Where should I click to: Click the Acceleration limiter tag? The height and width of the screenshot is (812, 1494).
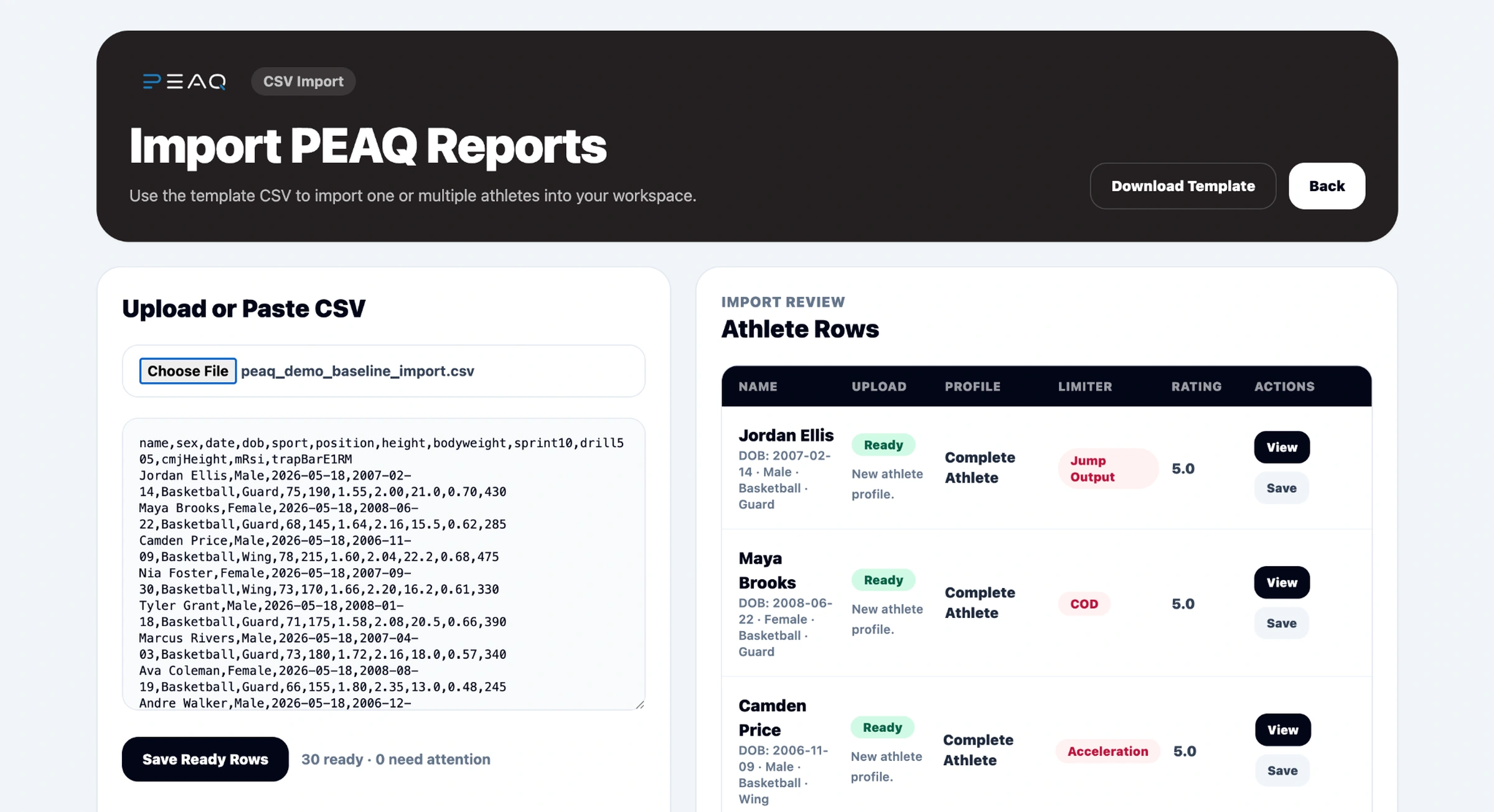tap(1107, 751)
